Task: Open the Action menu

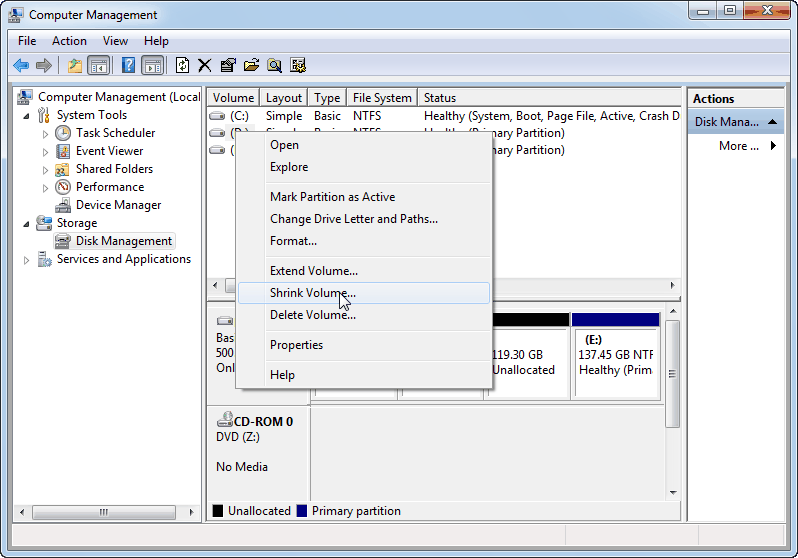Action: (69, 41)
